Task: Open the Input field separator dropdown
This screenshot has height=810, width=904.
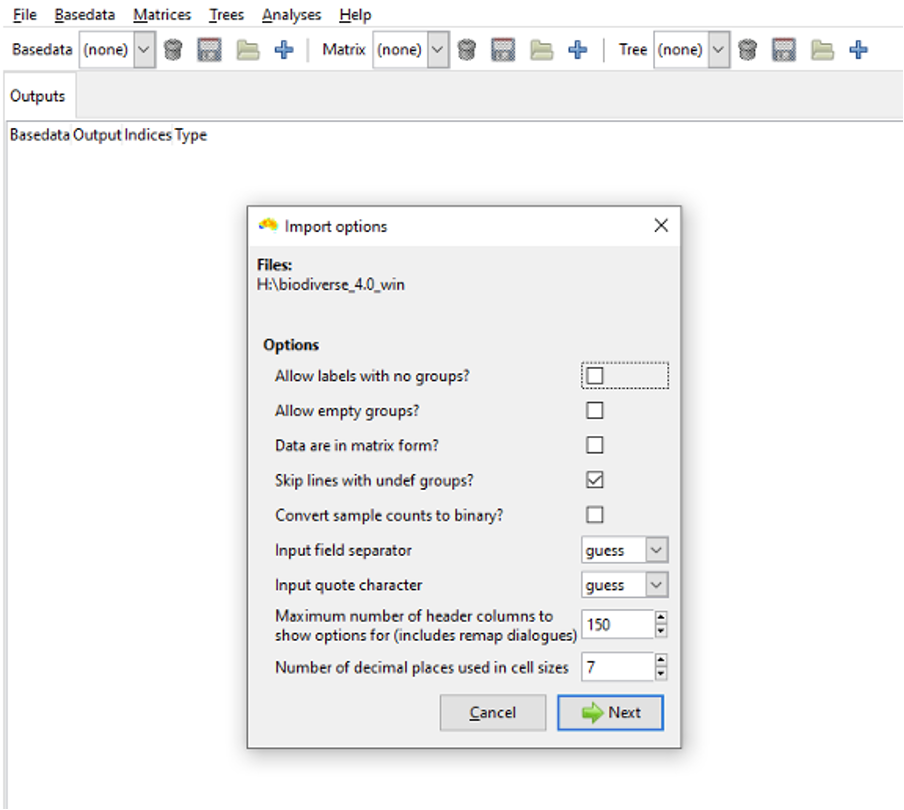Action: tap(625, 550)
